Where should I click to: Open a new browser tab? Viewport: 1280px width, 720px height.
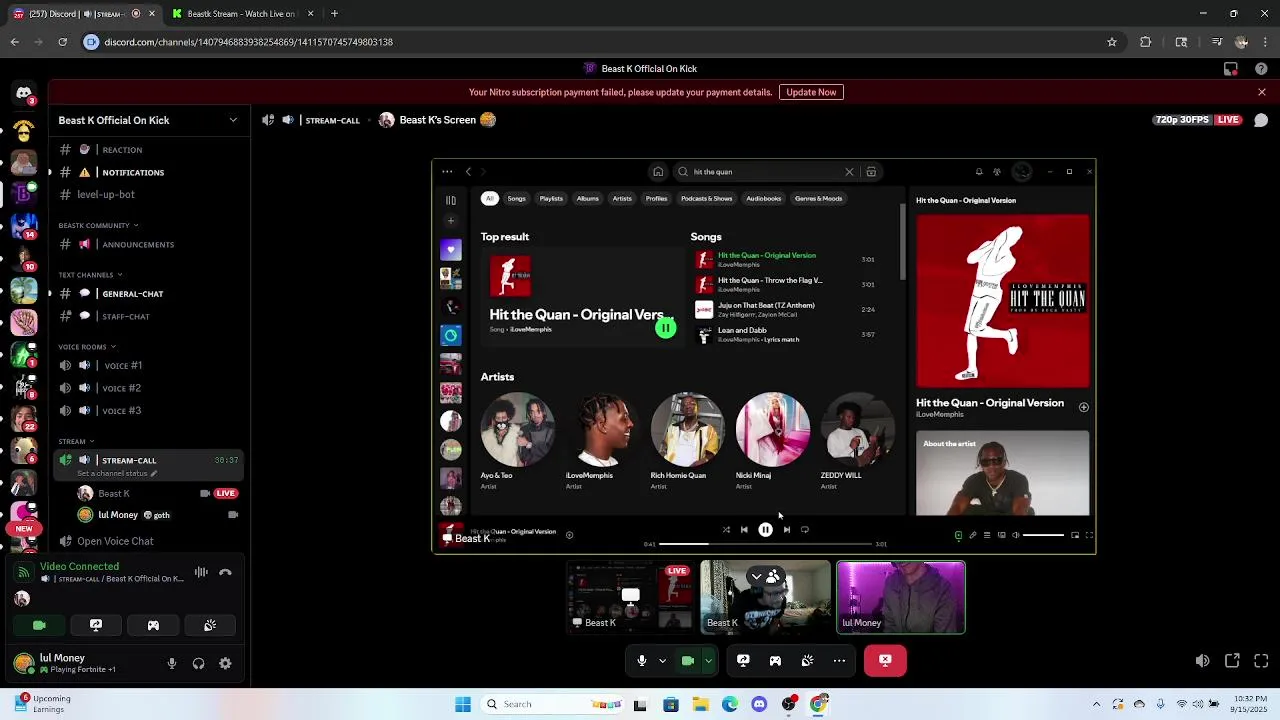pos(334,14)
